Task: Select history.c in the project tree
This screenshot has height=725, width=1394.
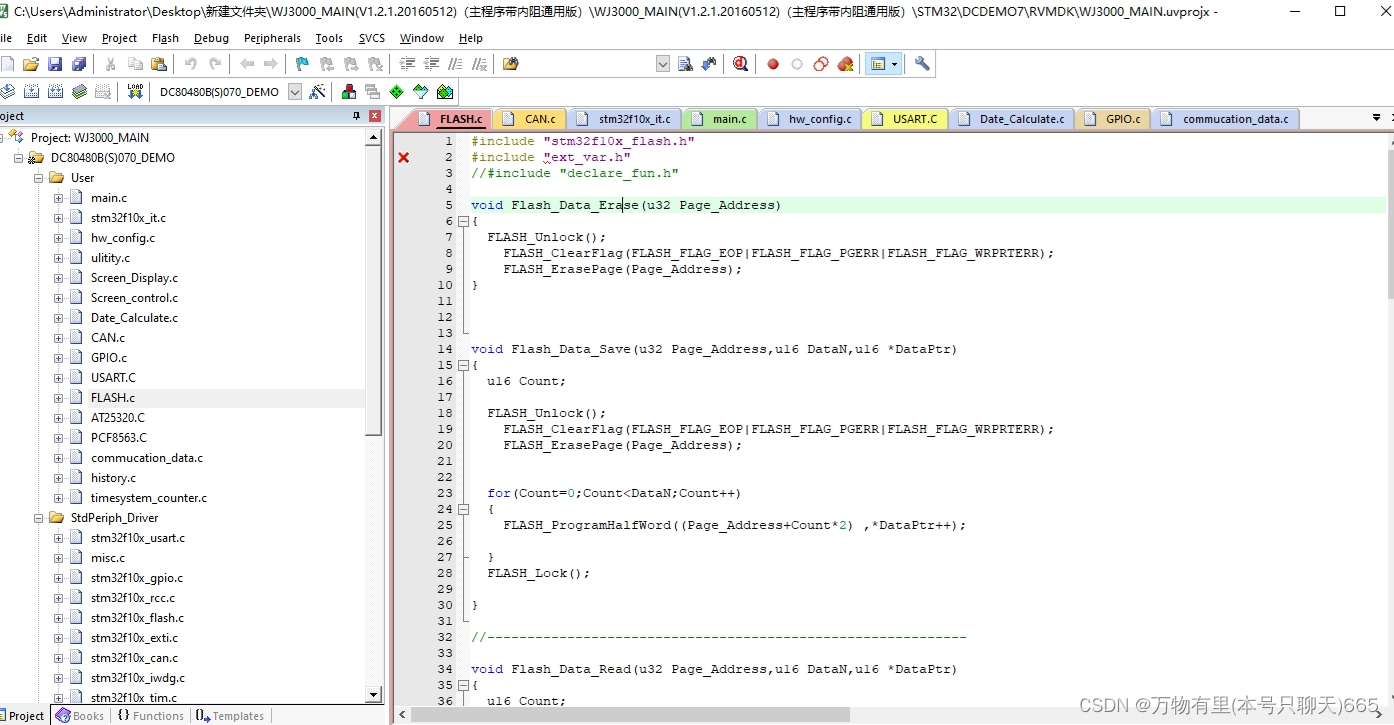Action: click(x=113, y=478)
